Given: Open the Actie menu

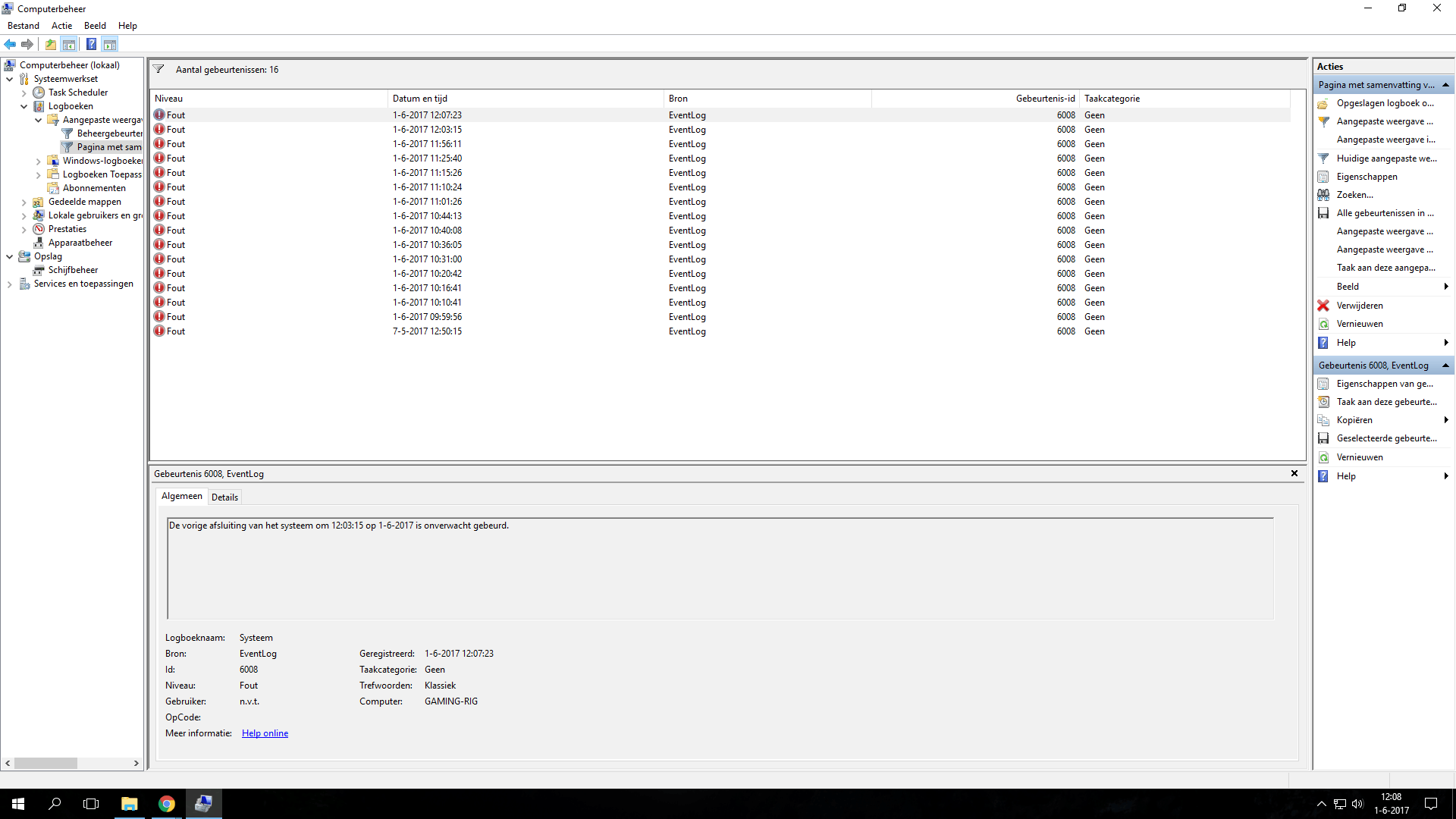Looking at the screenshot, I should pos(61,26).
